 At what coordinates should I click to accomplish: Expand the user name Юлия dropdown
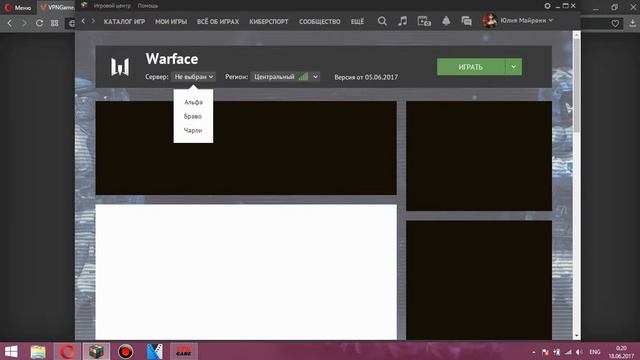tap(551, 20)
